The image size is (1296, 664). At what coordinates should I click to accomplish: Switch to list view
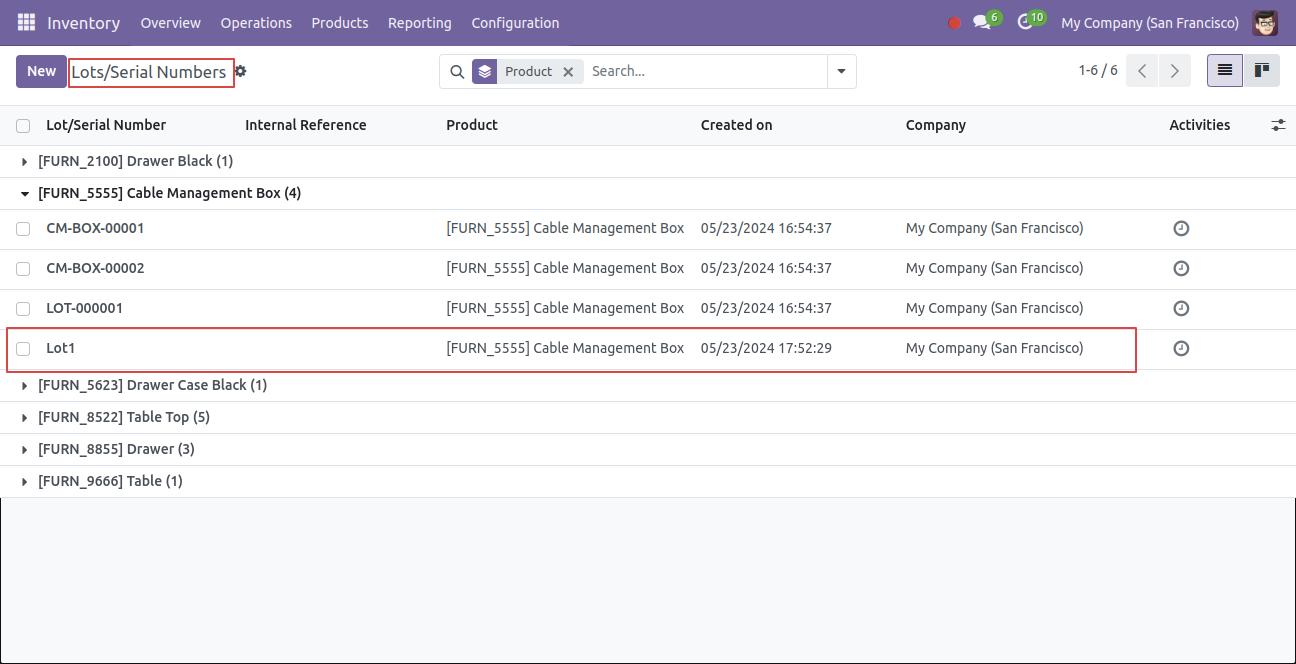coord(1225,71)
